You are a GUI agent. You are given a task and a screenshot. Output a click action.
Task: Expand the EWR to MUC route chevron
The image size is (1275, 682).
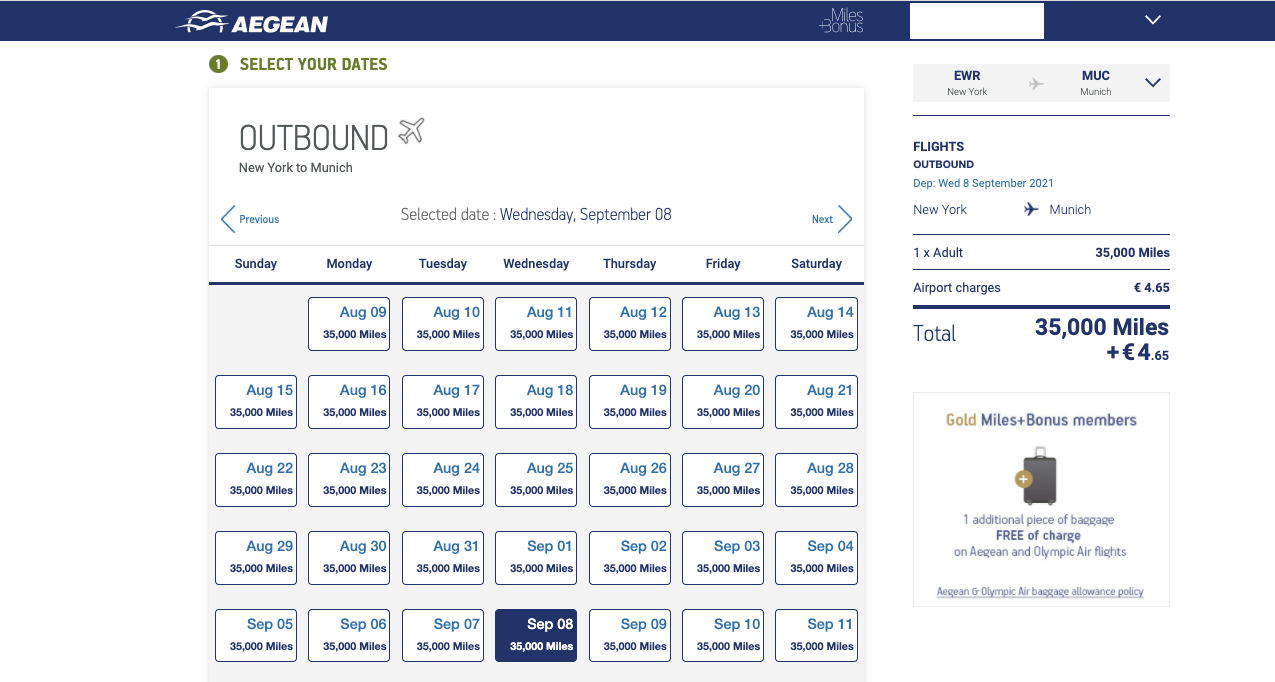1153,83
